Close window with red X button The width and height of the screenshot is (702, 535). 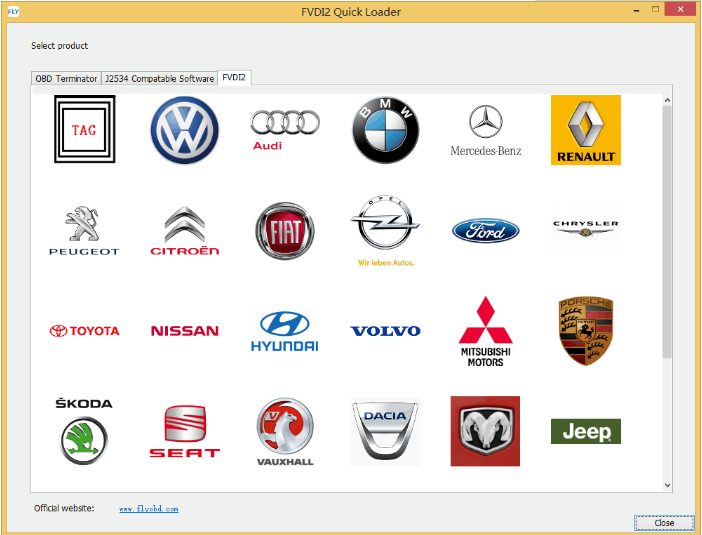tap(680, 9)
